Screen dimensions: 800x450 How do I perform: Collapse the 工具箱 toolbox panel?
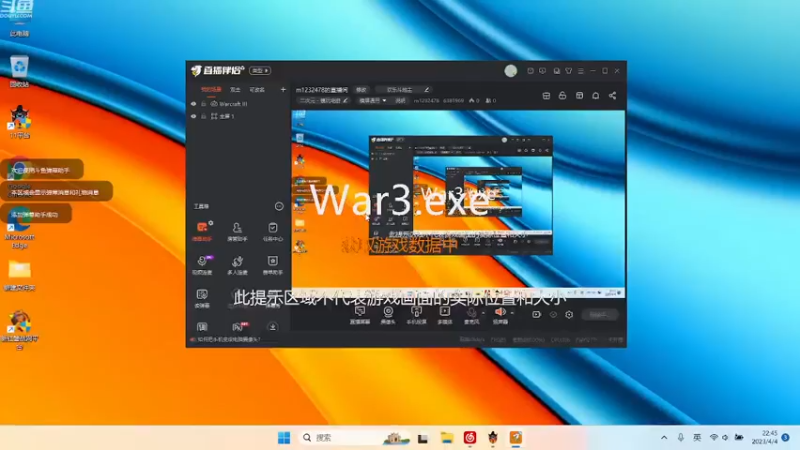279,206
